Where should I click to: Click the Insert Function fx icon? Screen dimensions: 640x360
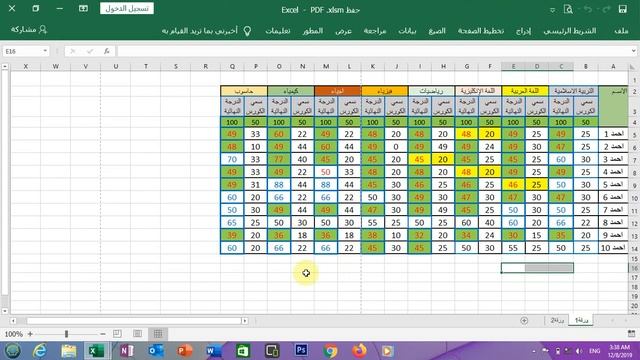point(107,51)
